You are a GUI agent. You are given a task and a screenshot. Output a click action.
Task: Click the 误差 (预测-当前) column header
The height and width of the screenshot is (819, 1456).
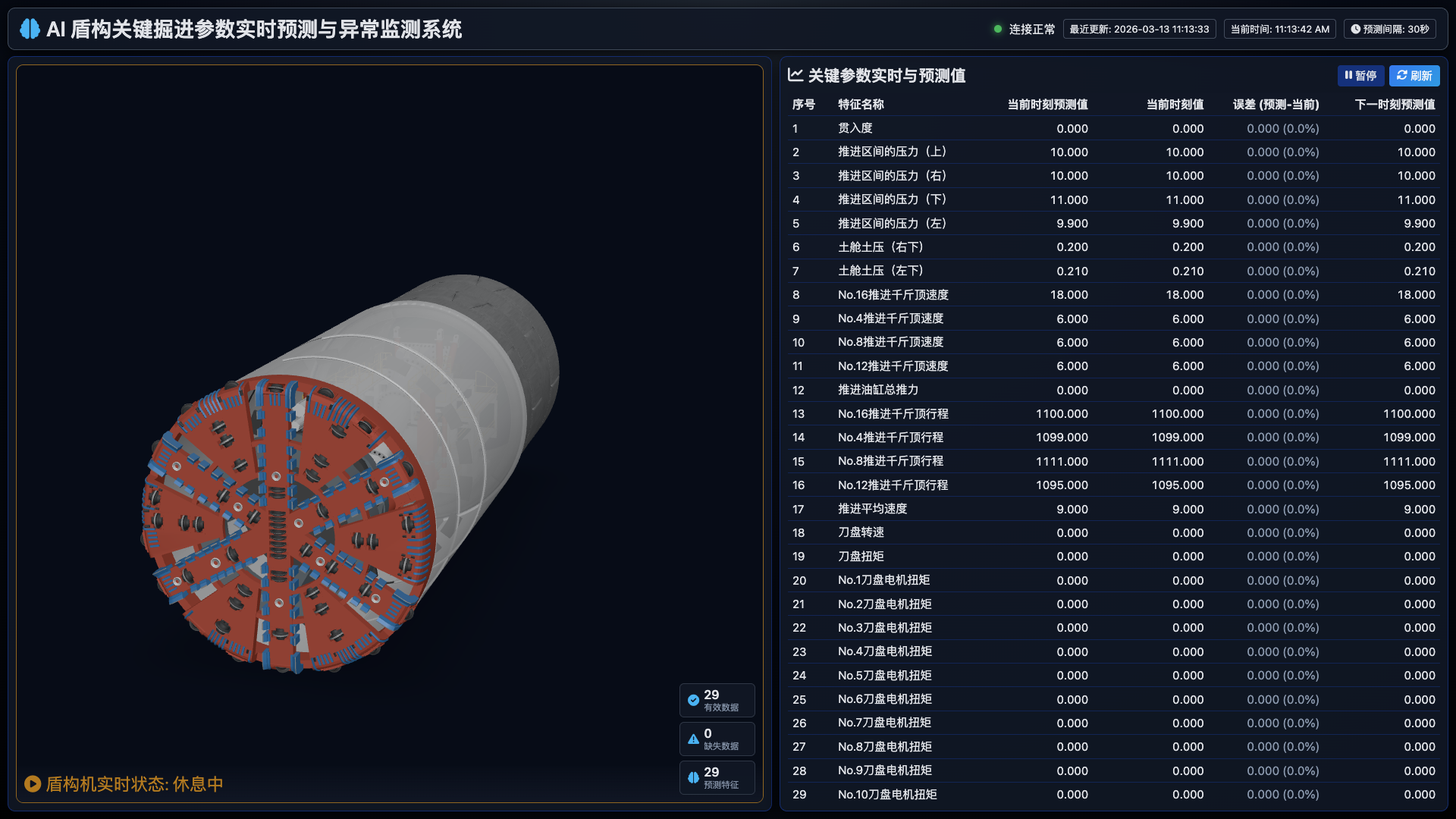(x=1276, y=105)
